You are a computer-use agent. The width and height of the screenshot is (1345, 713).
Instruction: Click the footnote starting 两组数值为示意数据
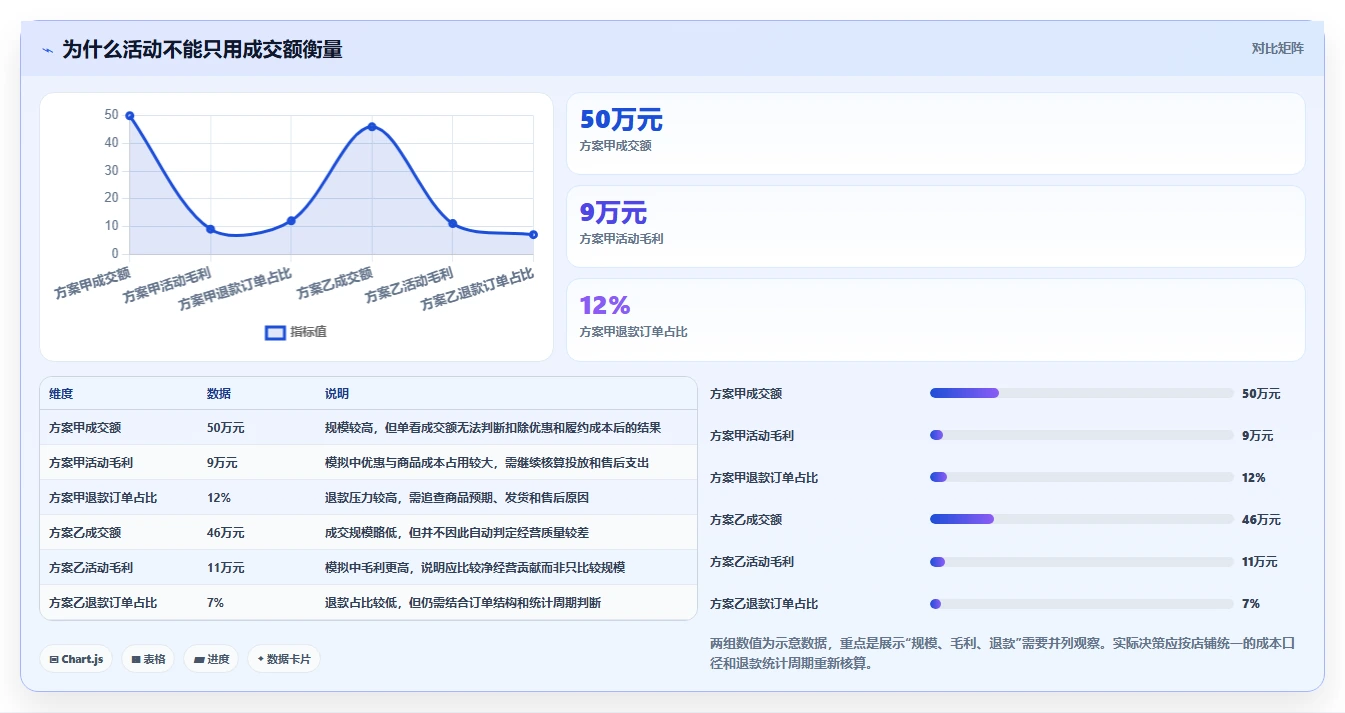tap(1003, 653)
